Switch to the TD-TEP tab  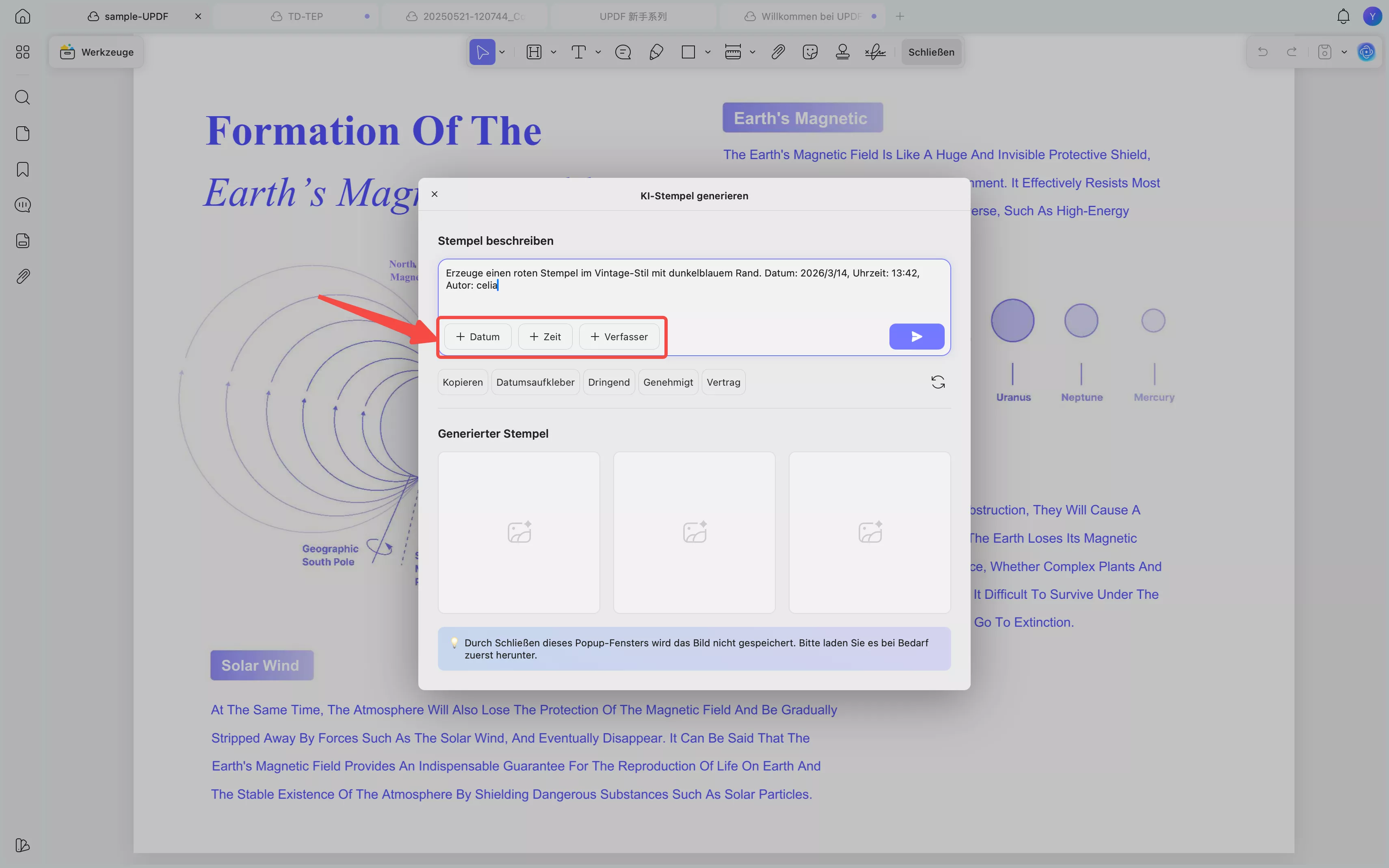[304, 17]
